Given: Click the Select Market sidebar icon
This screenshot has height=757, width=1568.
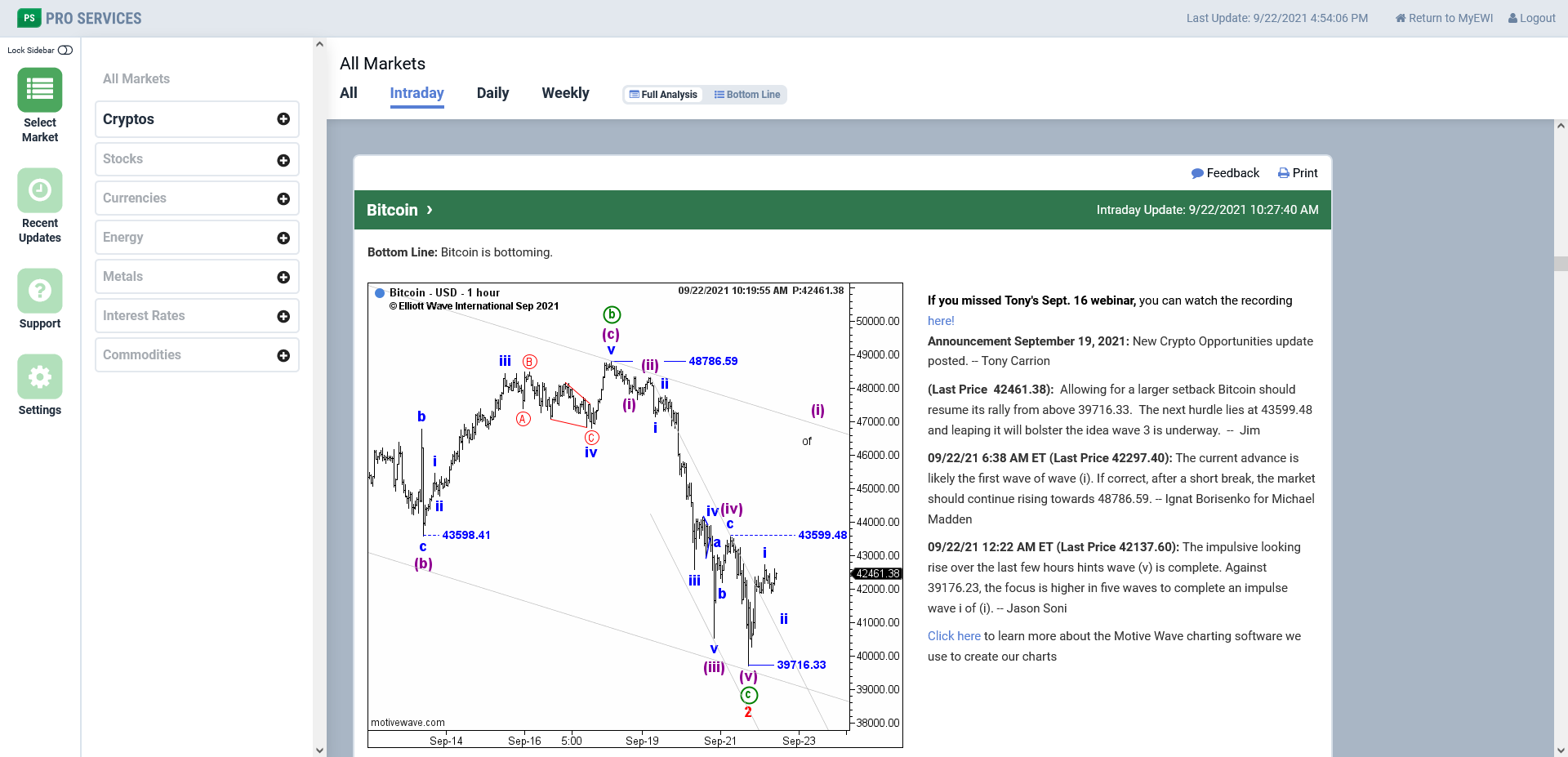Looking at the screenshot, I should [x=40, y=90].
